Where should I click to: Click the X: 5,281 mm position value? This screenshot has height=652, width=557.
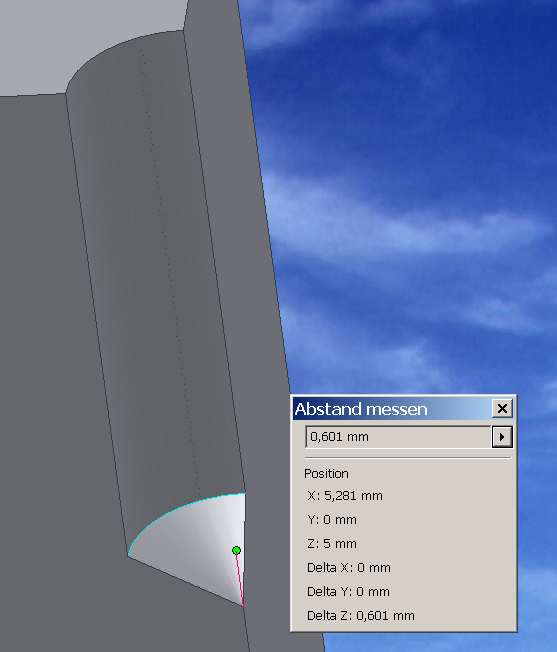(345, 496)
